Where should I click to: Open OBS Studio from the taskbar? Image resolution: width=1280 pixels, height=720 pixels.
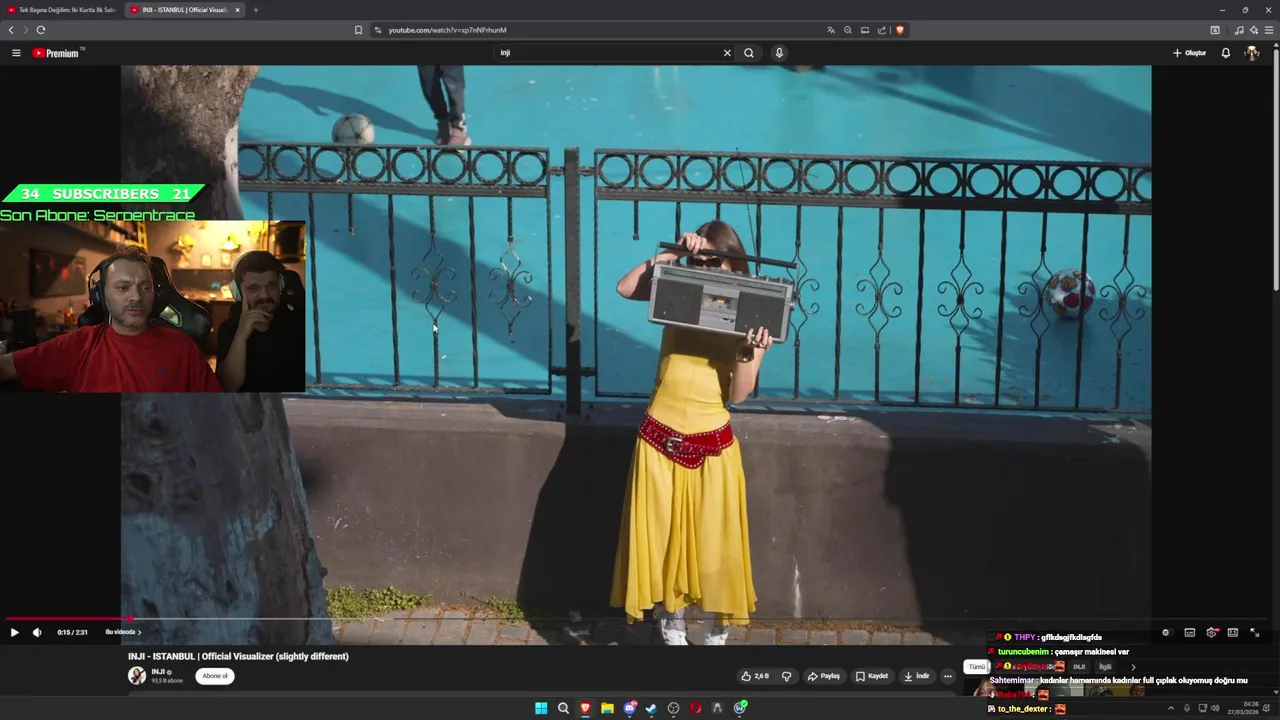click(x=673, y=708)
